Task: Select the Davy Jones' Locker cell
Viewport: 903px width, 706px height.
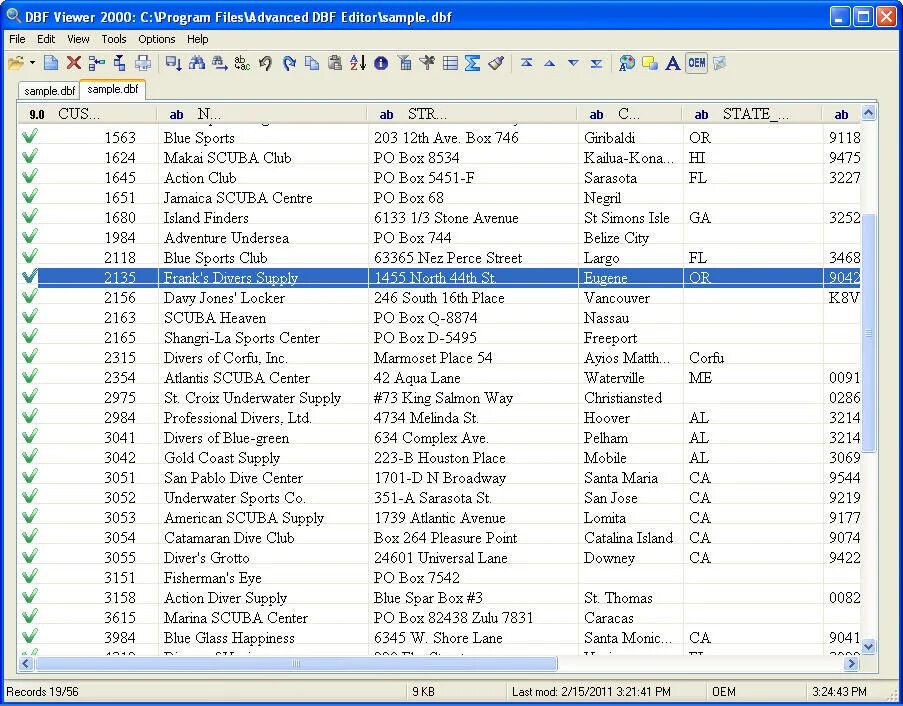Action: [x=263, y=297]
